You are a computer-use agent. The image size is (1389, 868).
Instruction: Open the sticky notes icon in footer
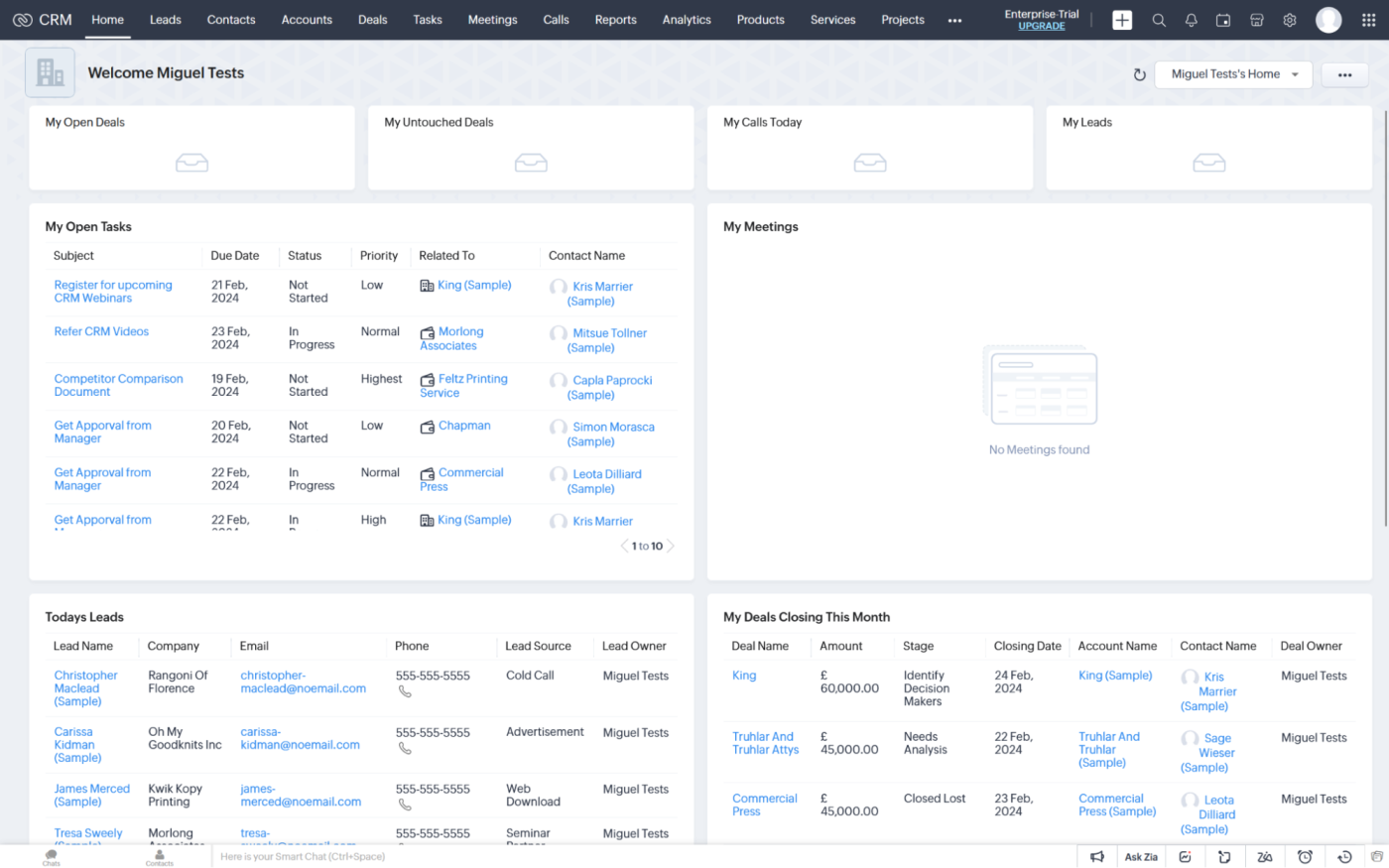1224,857
